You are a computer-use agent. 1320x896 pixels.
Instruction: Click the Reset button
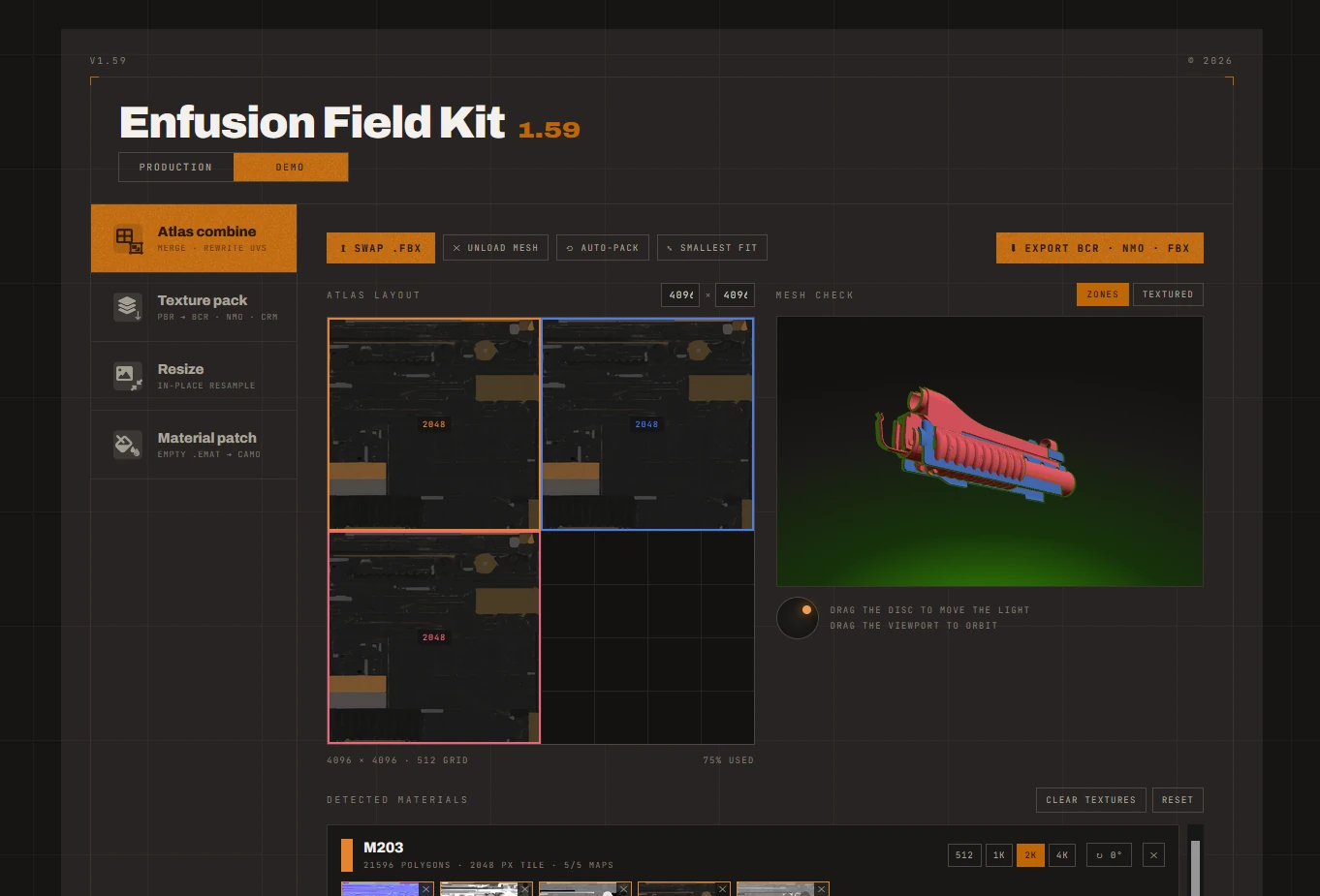[x=1178, y=800]
